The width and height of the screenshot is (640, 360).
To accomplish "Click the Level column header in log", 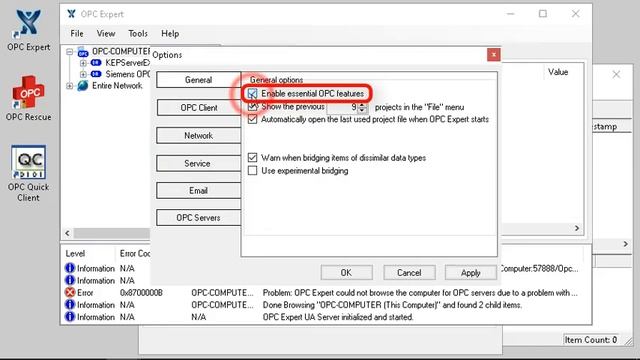I will pos(75,253).
